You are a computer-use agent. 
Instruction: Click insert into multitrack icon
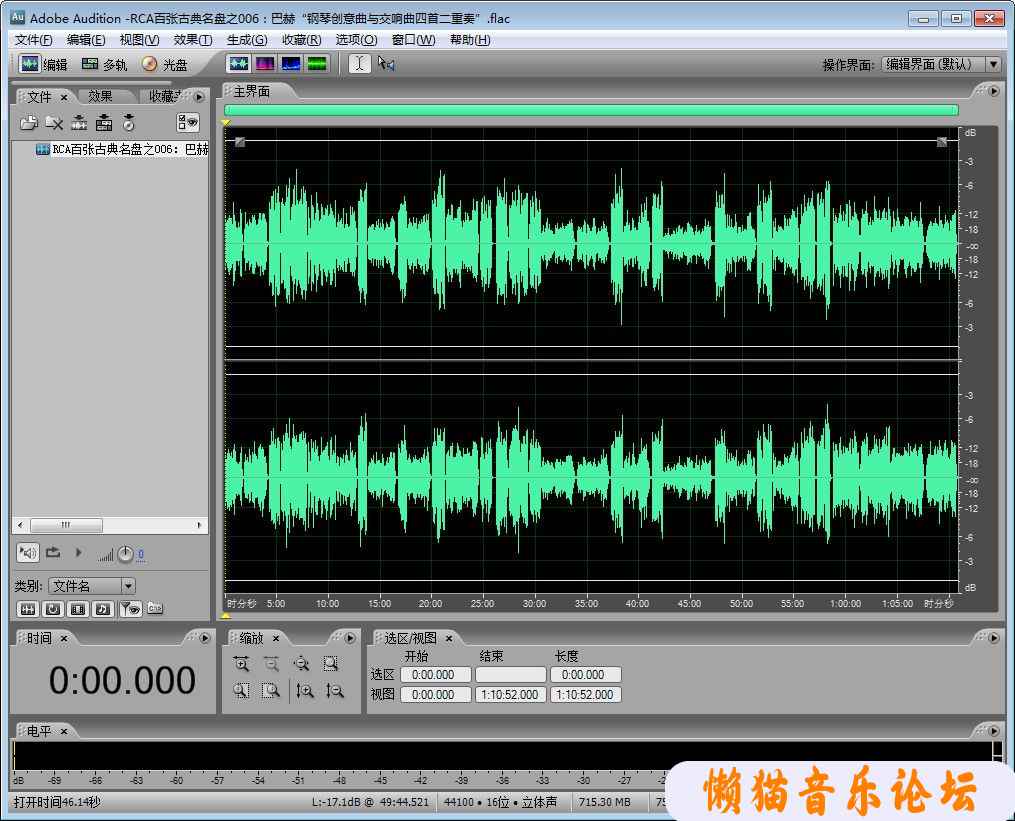click(104, 122)
